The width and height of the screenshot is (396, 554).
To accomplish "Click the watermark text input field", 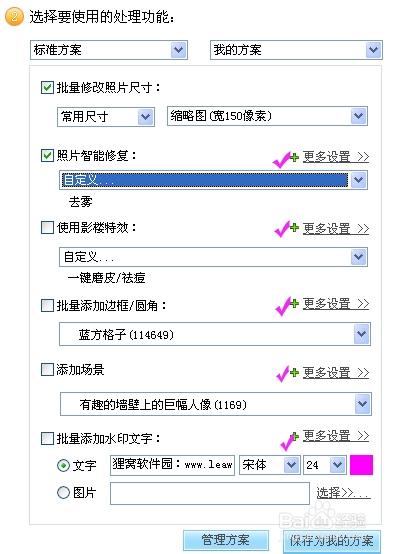I will (172, 465).
